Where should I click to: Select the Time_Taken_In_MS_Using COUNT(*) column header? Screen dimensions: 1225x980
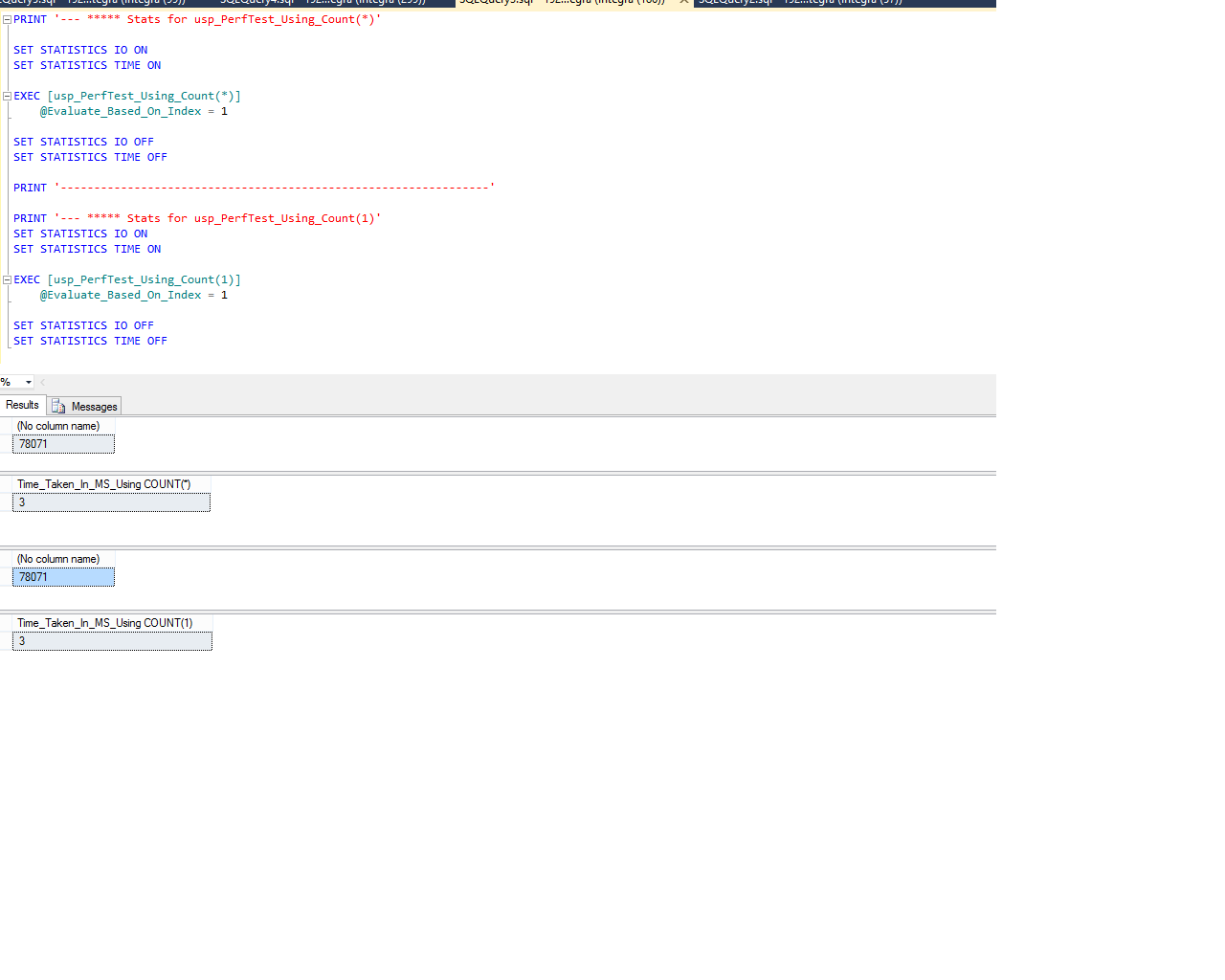(x=111, y=484)
